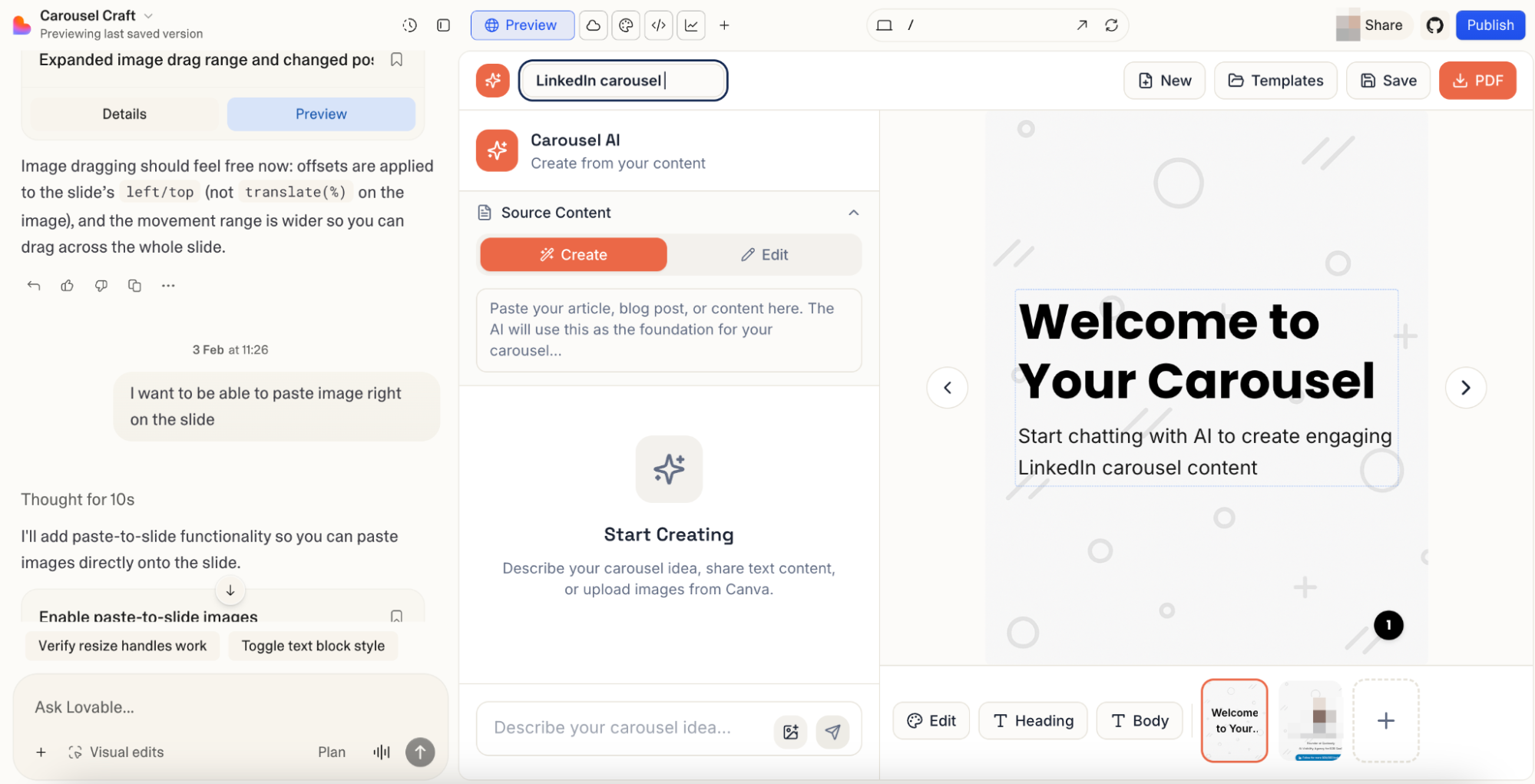Open the code view icon

(658, 25)
